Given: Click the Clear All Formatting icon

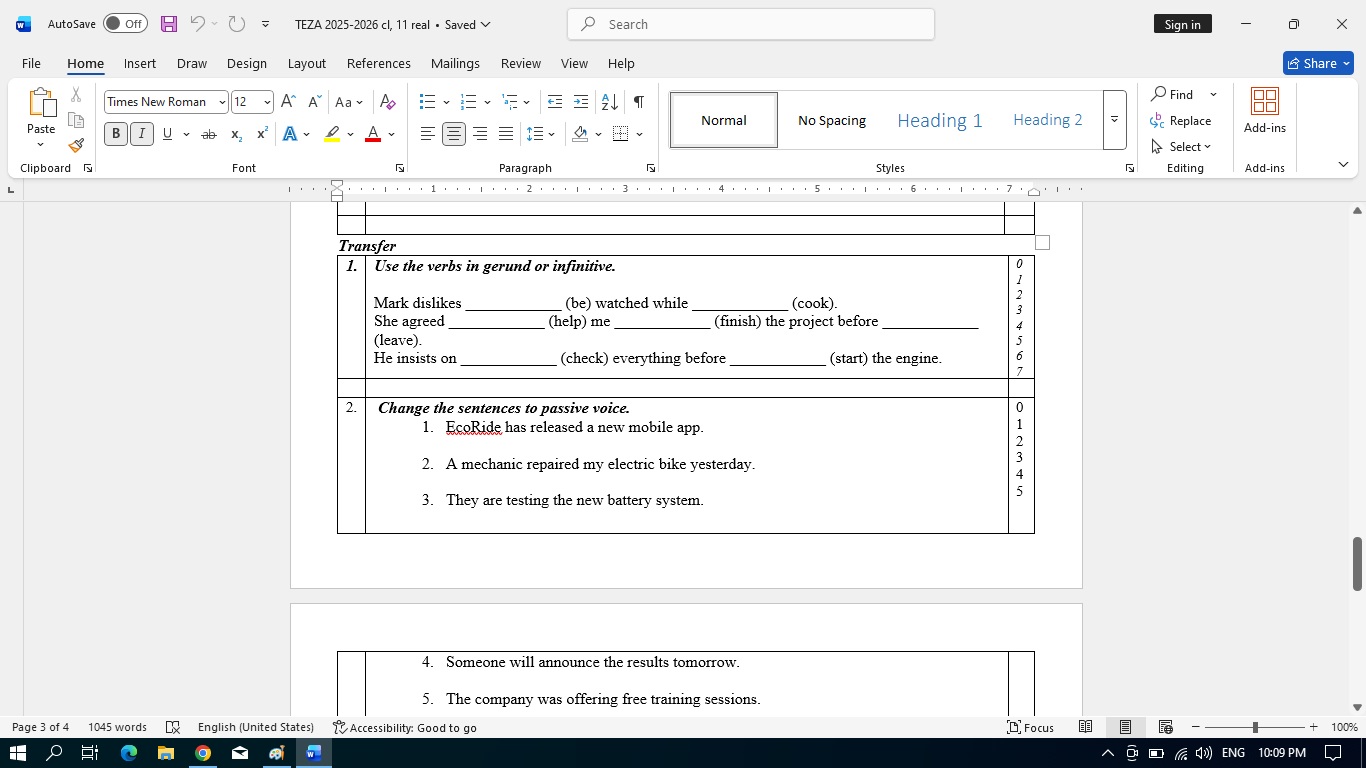Looking at the screenshot, I should coord(388,102).
